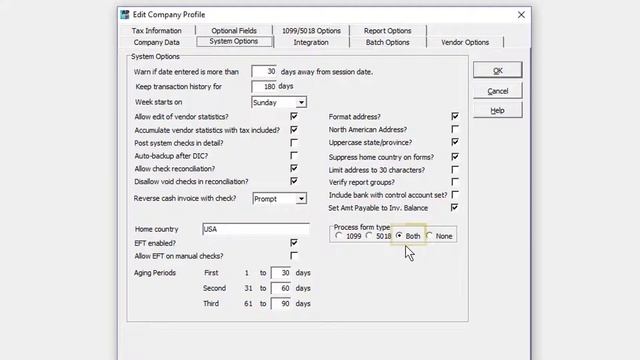
Task: Click the Cancel button
Action: click(498, 91)
